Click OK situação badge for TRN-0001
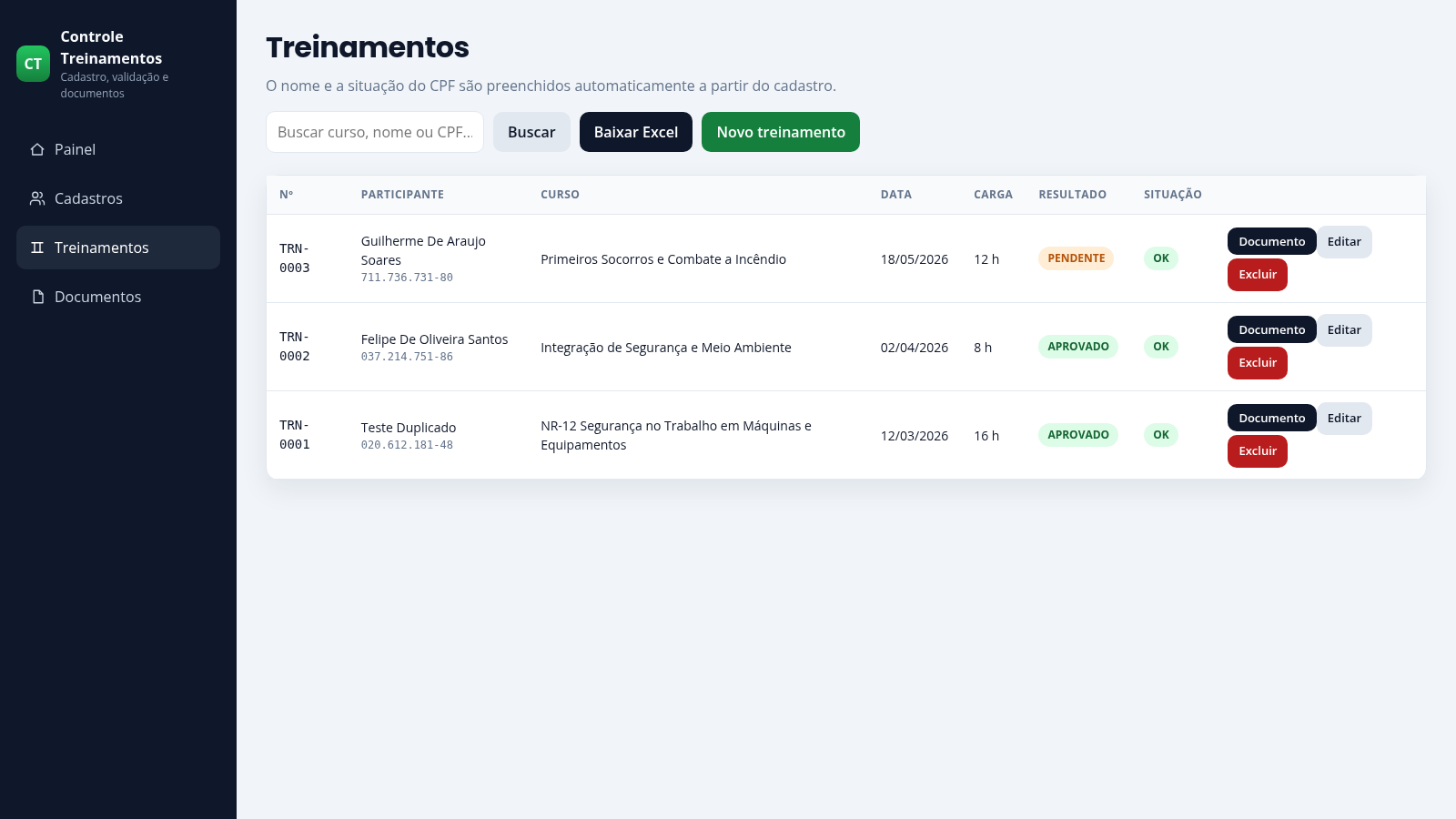Image resolution: width=1456 pixels, height=819 pixels. tap(1161, 435)
